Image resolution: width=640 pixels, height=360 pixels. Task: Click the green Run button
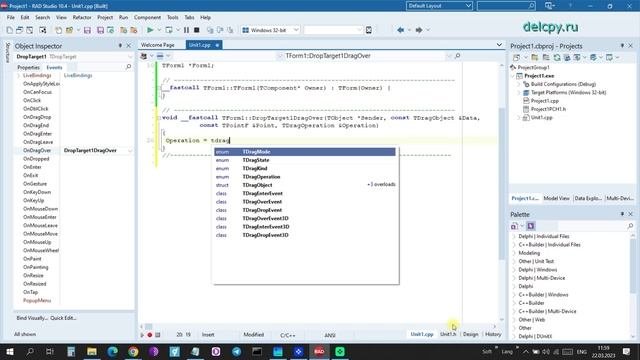click(150, 30)
